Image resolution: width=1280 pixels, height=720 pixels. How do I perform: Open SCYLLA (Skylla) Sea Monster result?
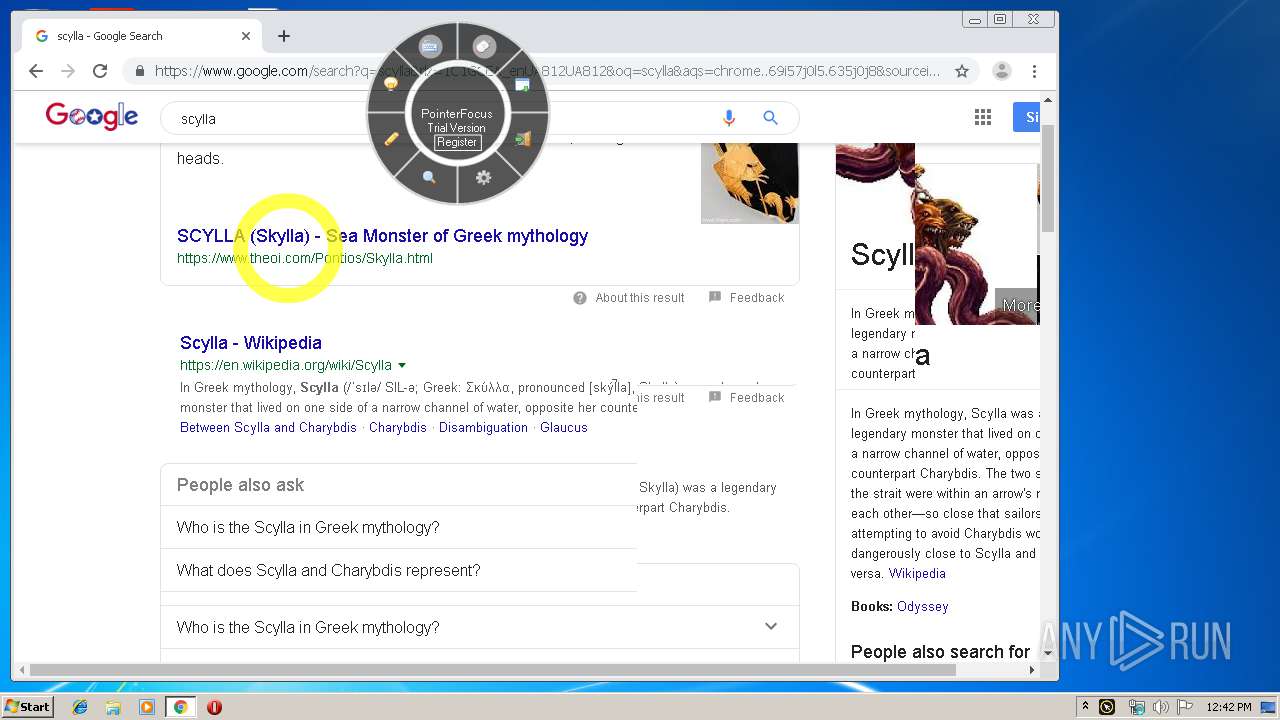(x=382, y=236)
